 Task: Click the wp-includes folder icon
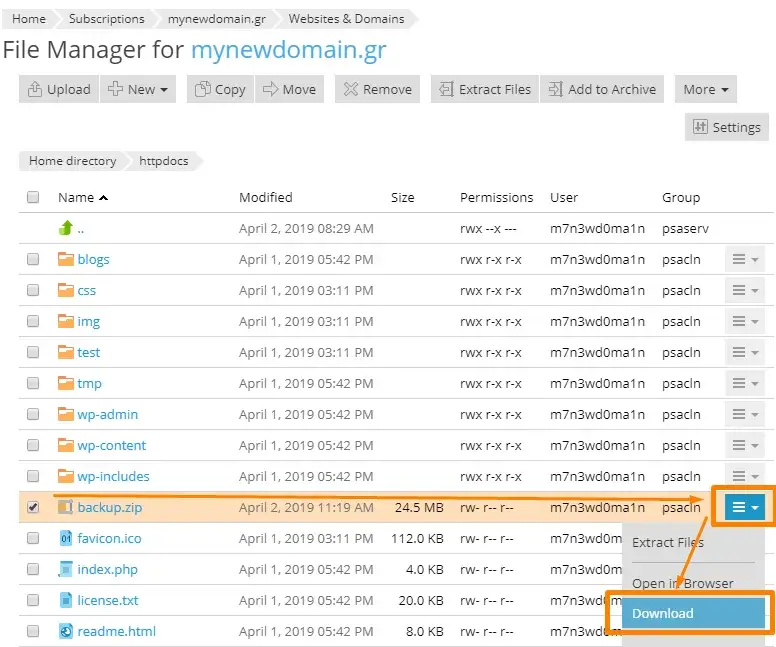[66, 476]
